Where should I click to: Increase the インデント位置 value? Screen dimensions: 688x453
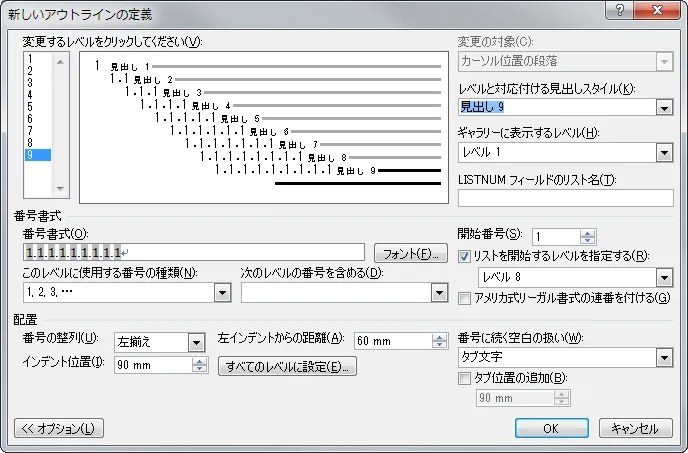199,361
